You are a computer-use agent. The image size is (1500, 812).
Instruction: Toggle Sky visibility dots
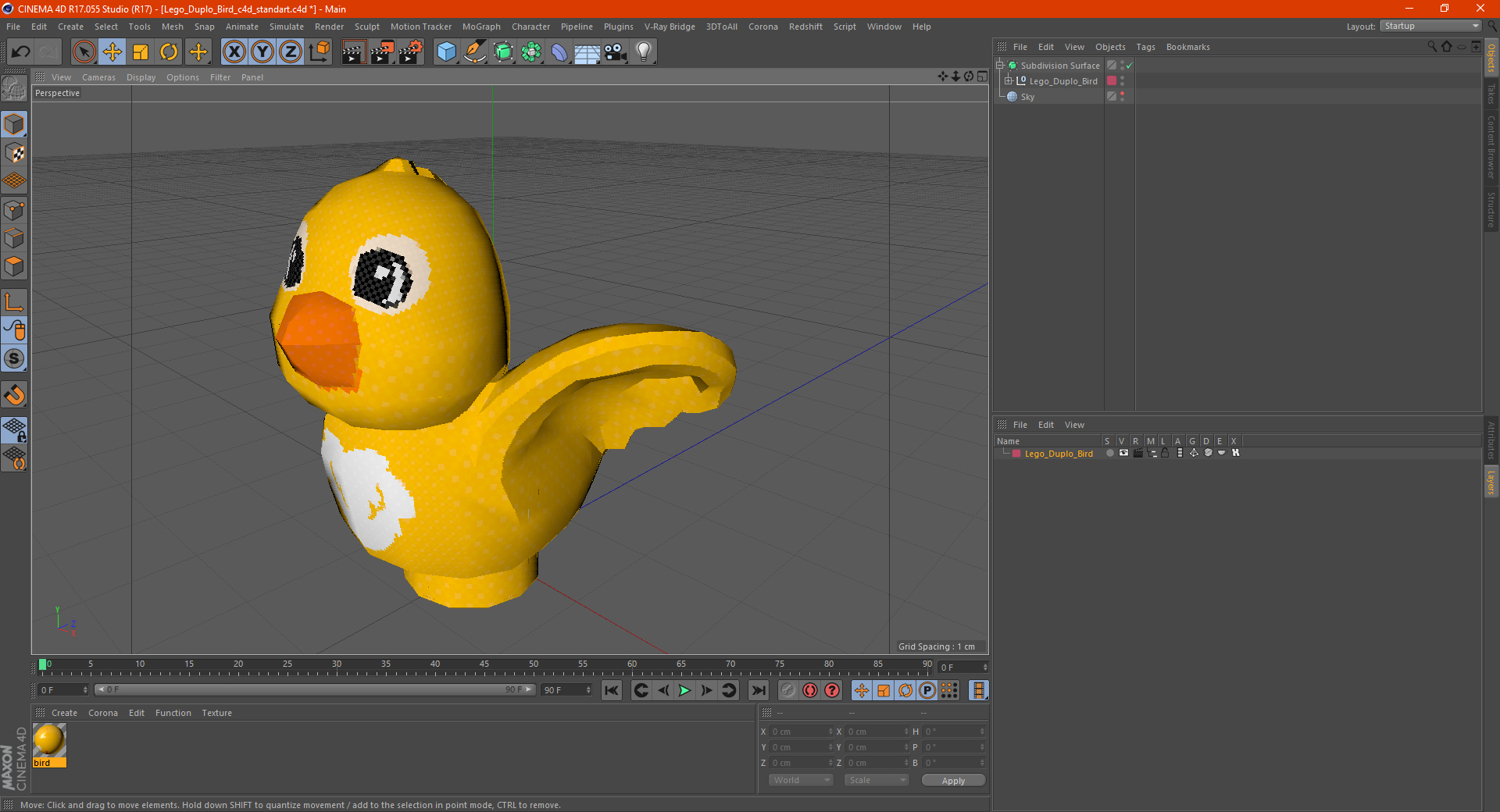[x=1123, y=97]
